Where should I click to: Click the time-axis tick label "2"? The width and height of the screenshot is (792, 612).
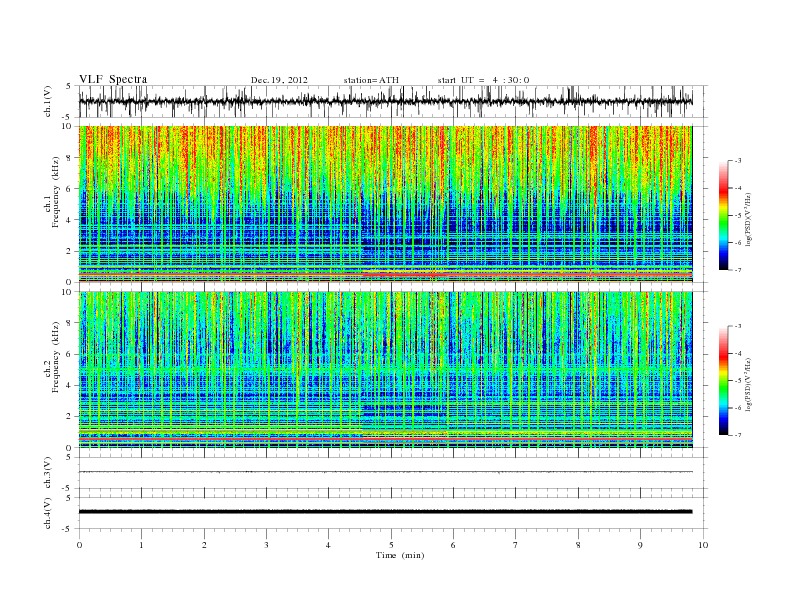tap(204, 545)
